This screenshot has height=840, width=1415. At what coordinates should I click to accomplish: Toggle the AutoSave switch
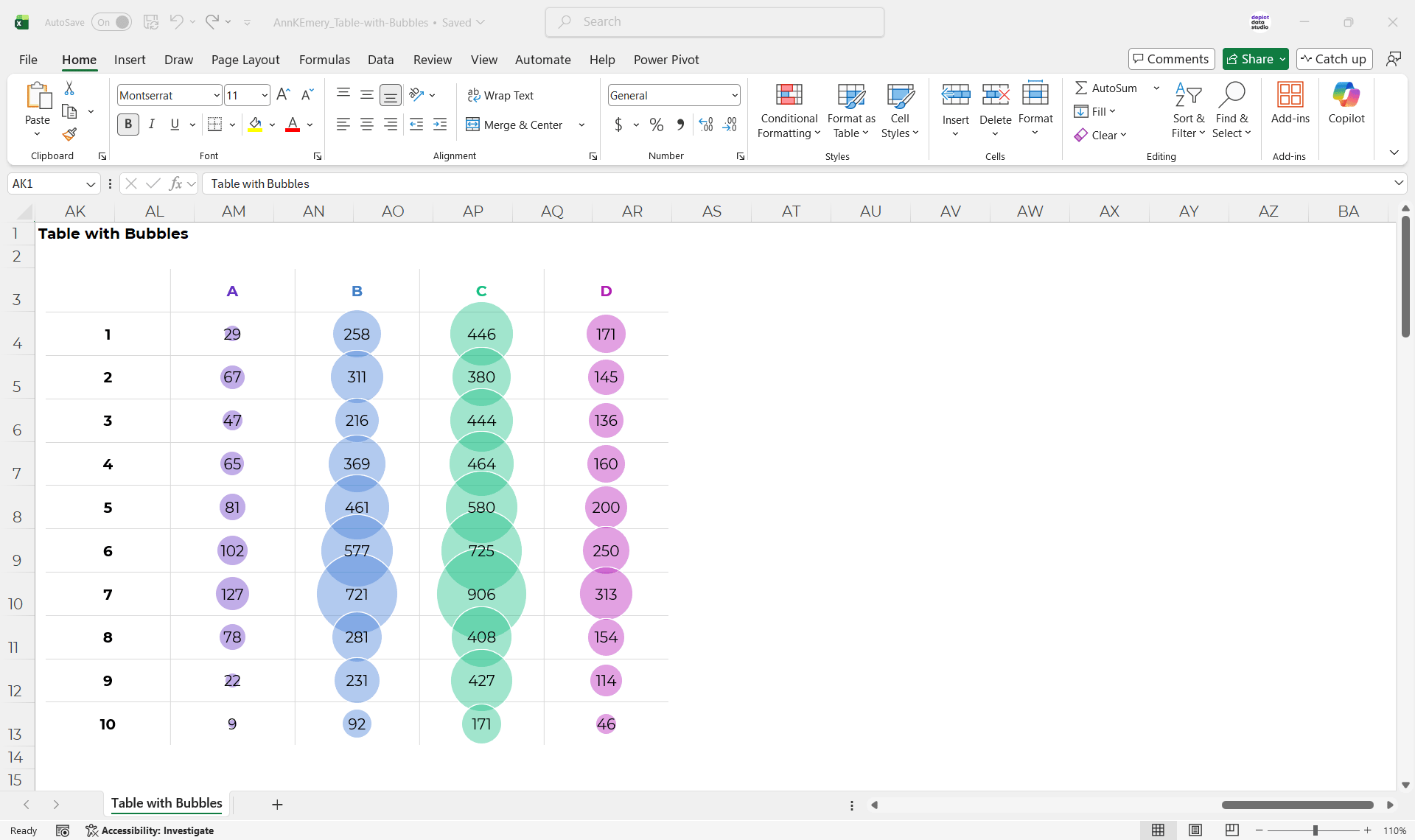pyautogui.click(x=112, y=22)
